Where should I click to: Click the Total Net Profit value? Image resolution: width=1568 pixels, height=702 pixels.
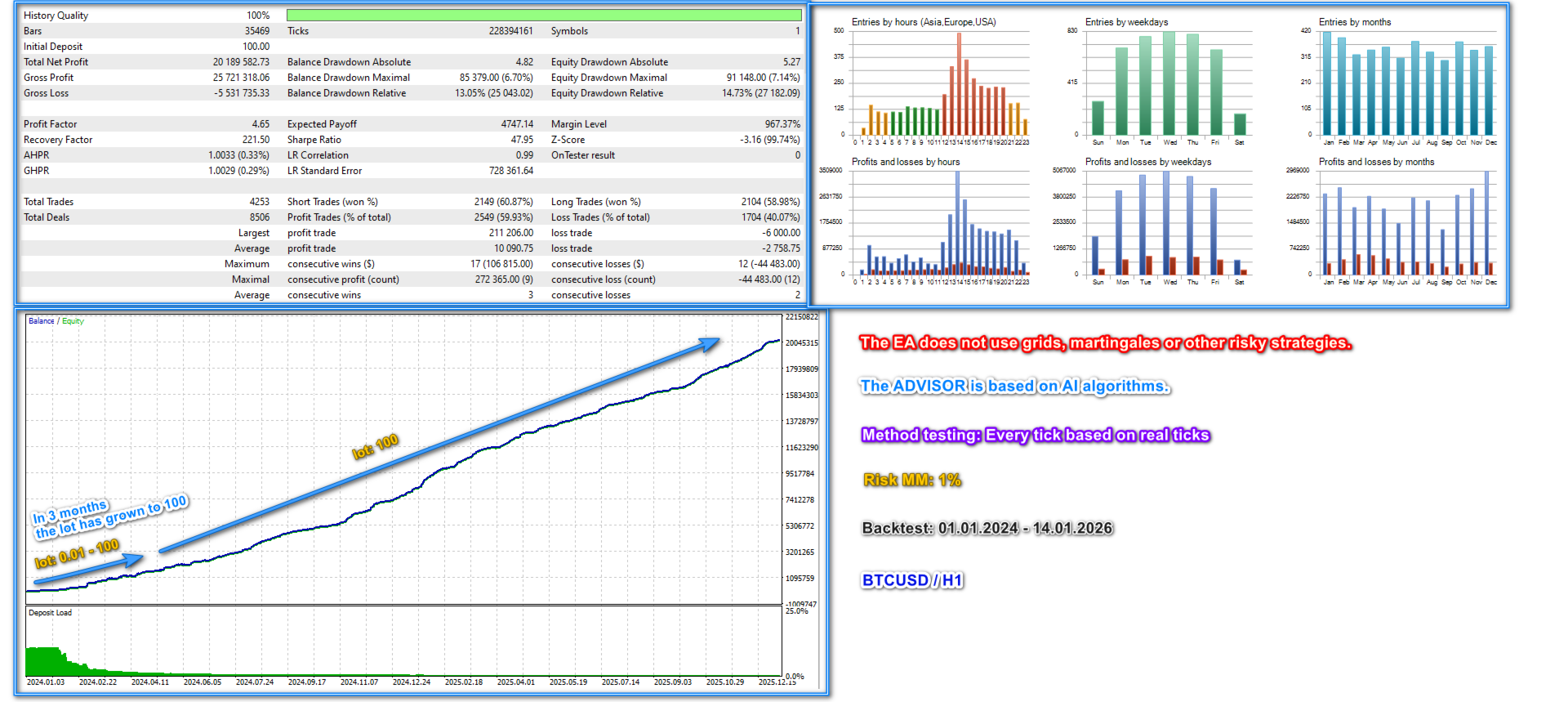point(241,62)
